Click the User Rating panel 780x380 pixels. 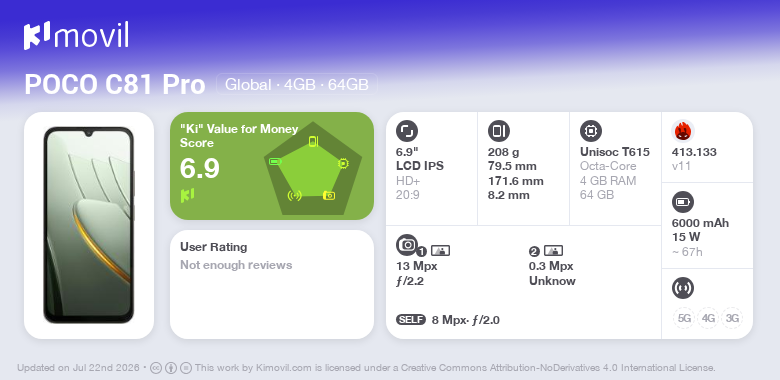(272, 285)
